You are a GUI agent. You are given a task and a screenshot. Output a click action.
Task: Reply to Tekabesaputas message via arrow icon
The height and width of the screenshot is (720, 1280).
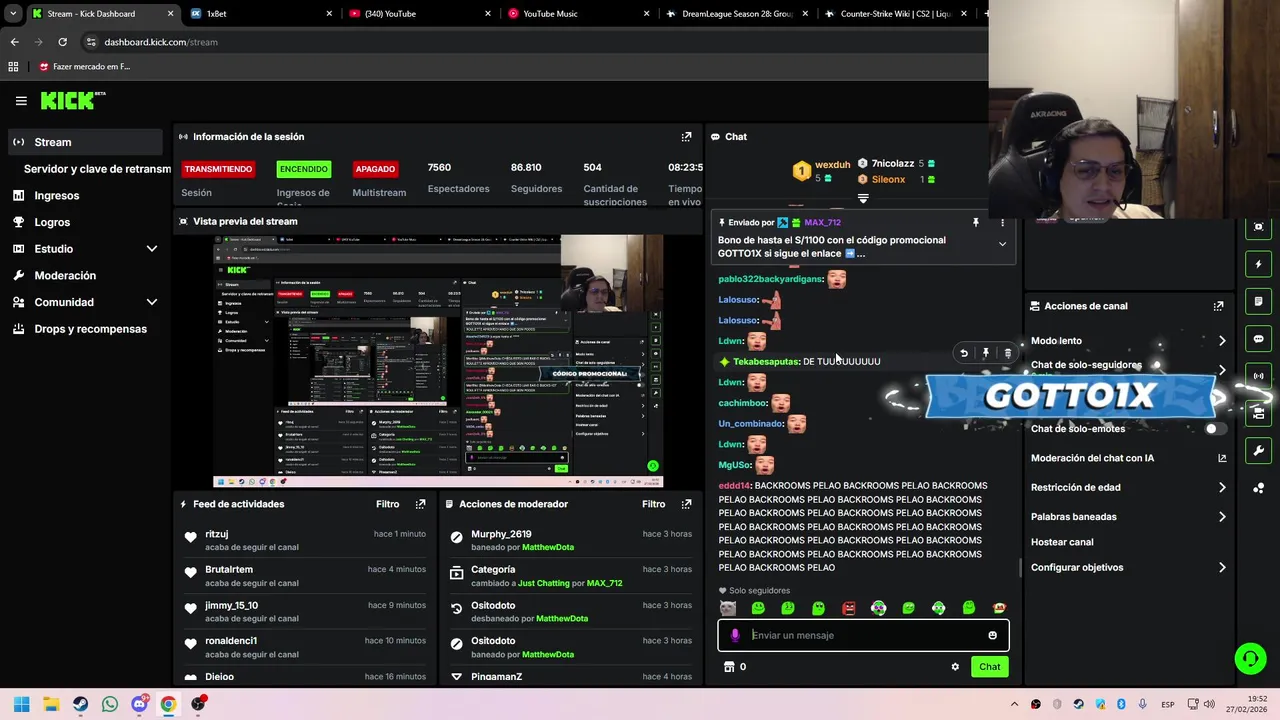point(964,353)
